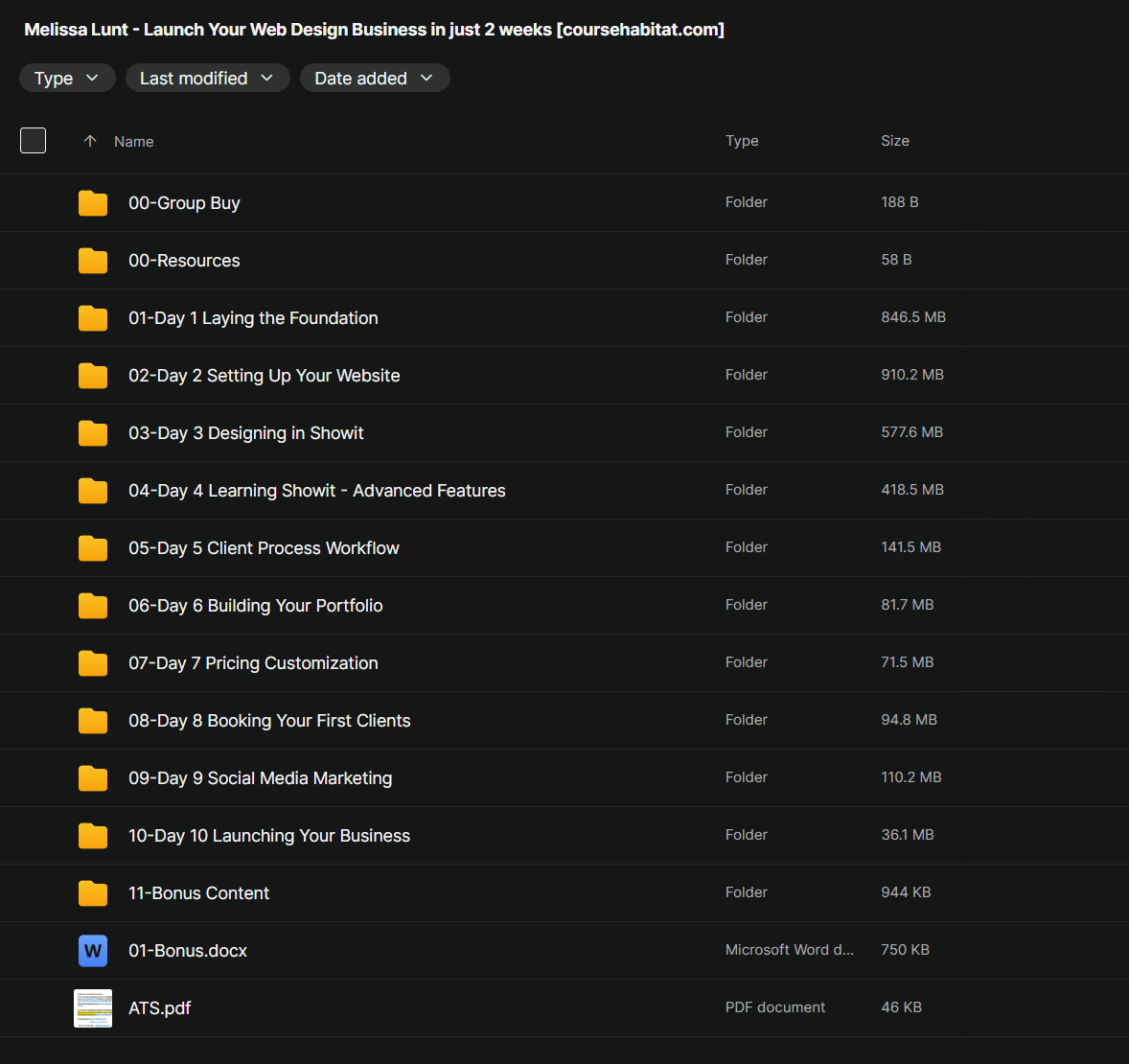Select 06-Day 6 Building Your Portfolio
Image resolution: width=1129 pixels, height=1064 pixels.
(256, 606)
